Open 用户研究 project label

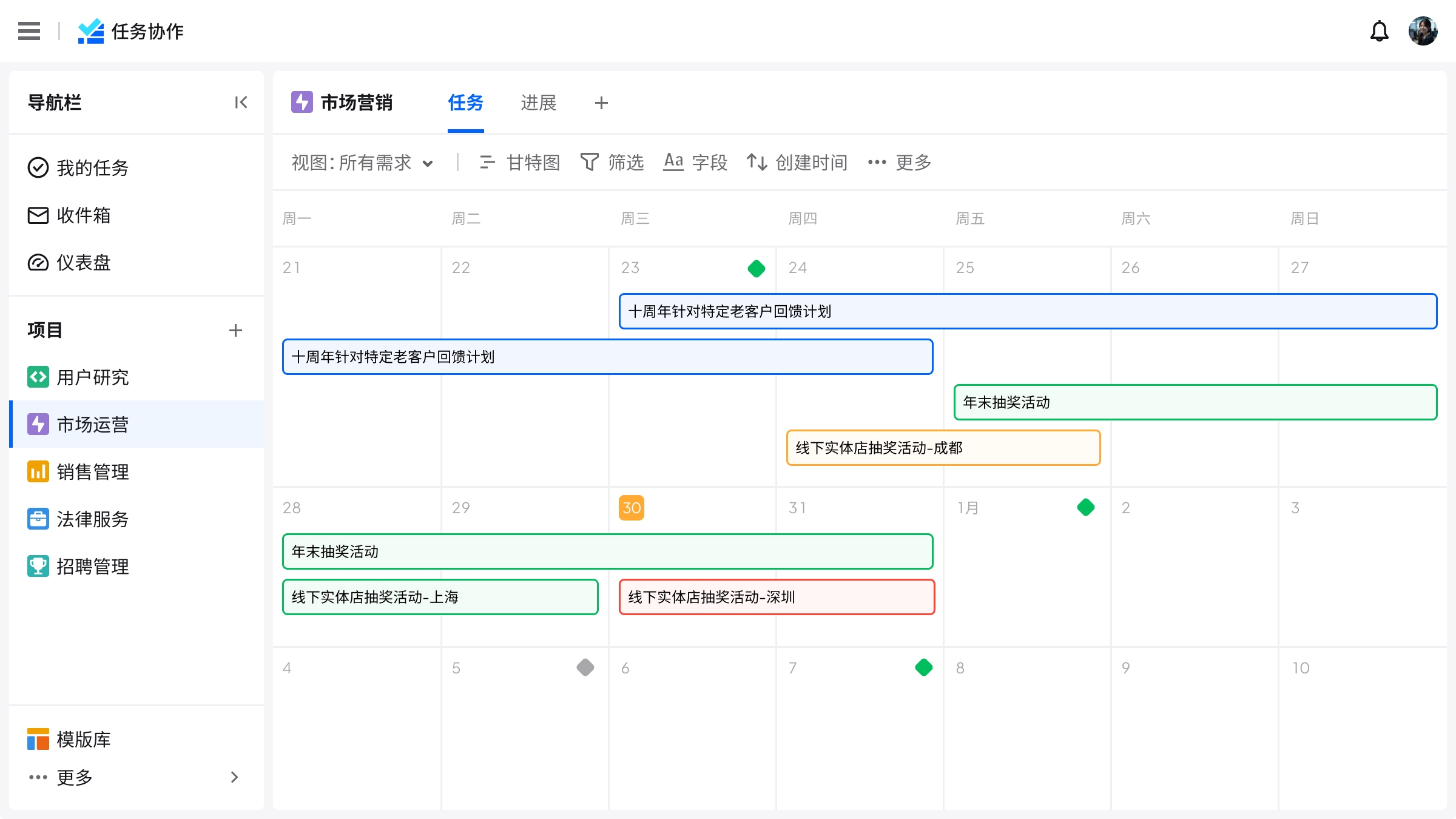click(x=93, y=377)
